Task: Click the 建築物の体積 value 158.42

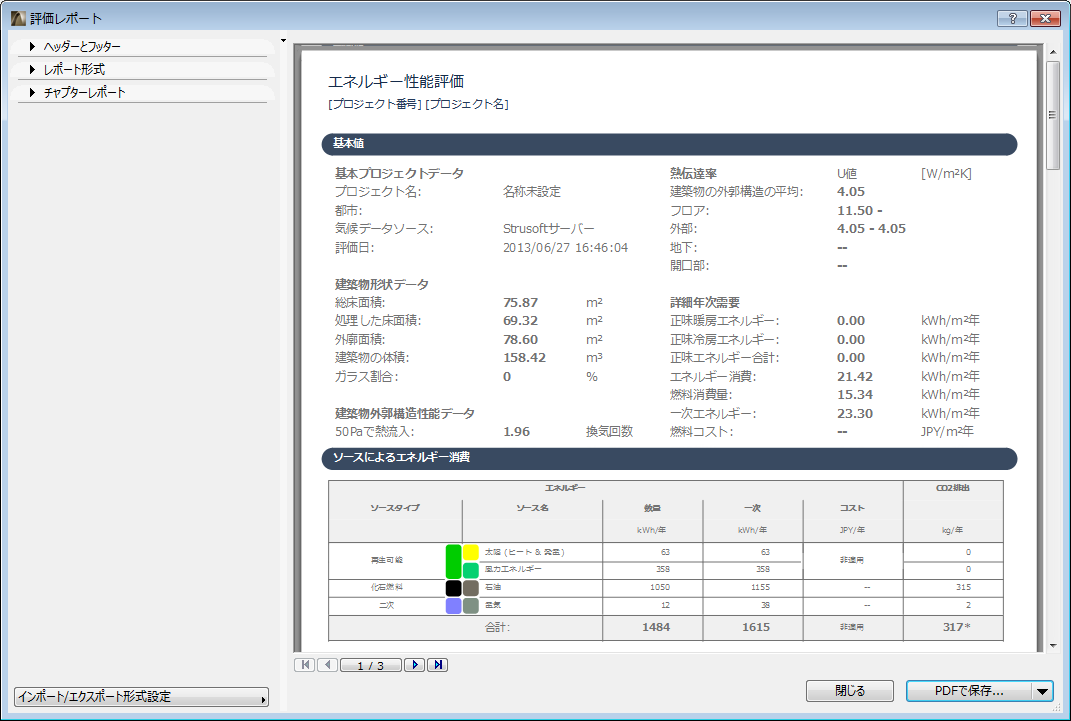Action: [525, 358]
